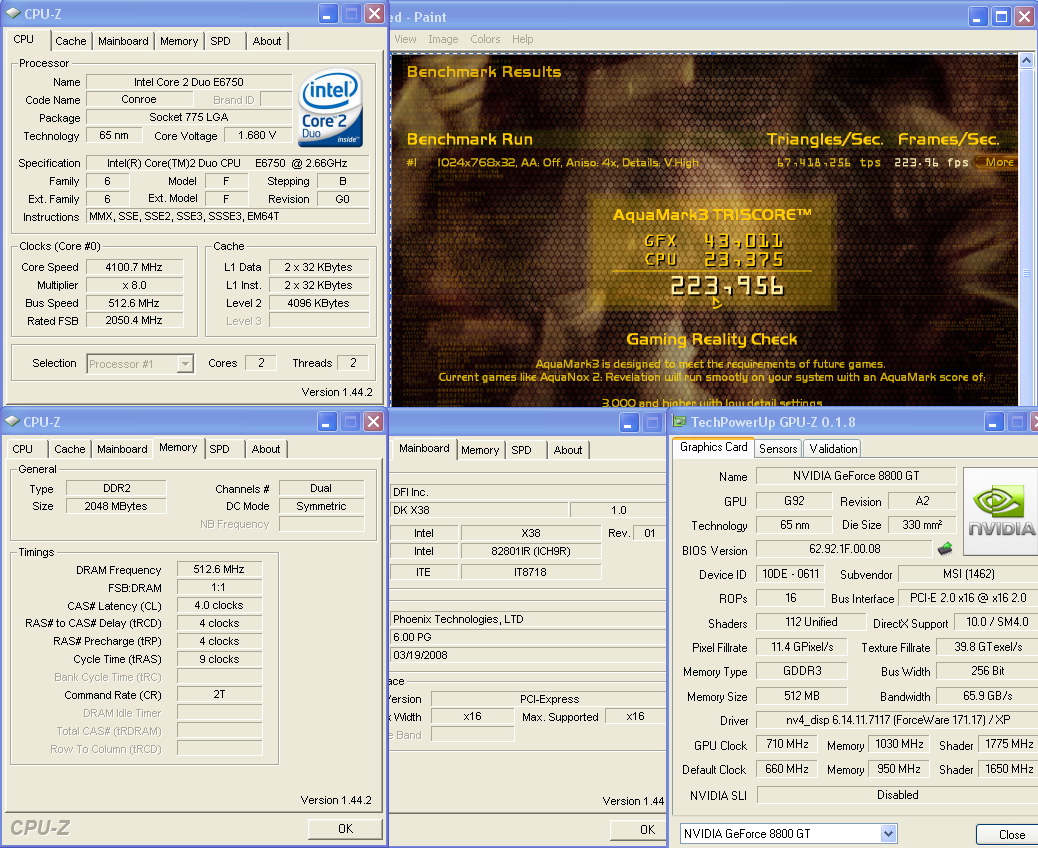Click the CAS# Latency value 4.0 clocks

click(219, 605)
